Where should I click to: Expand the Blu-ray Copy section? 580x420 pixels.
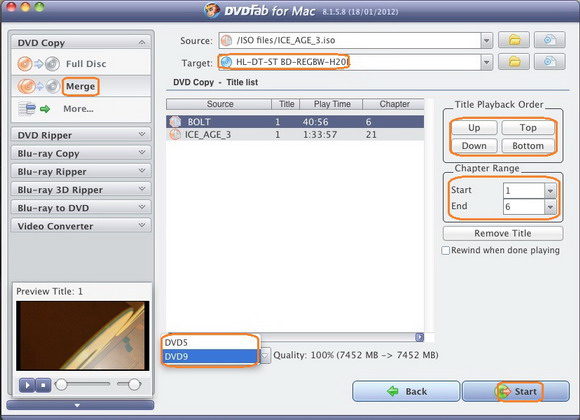coord(81,153)
